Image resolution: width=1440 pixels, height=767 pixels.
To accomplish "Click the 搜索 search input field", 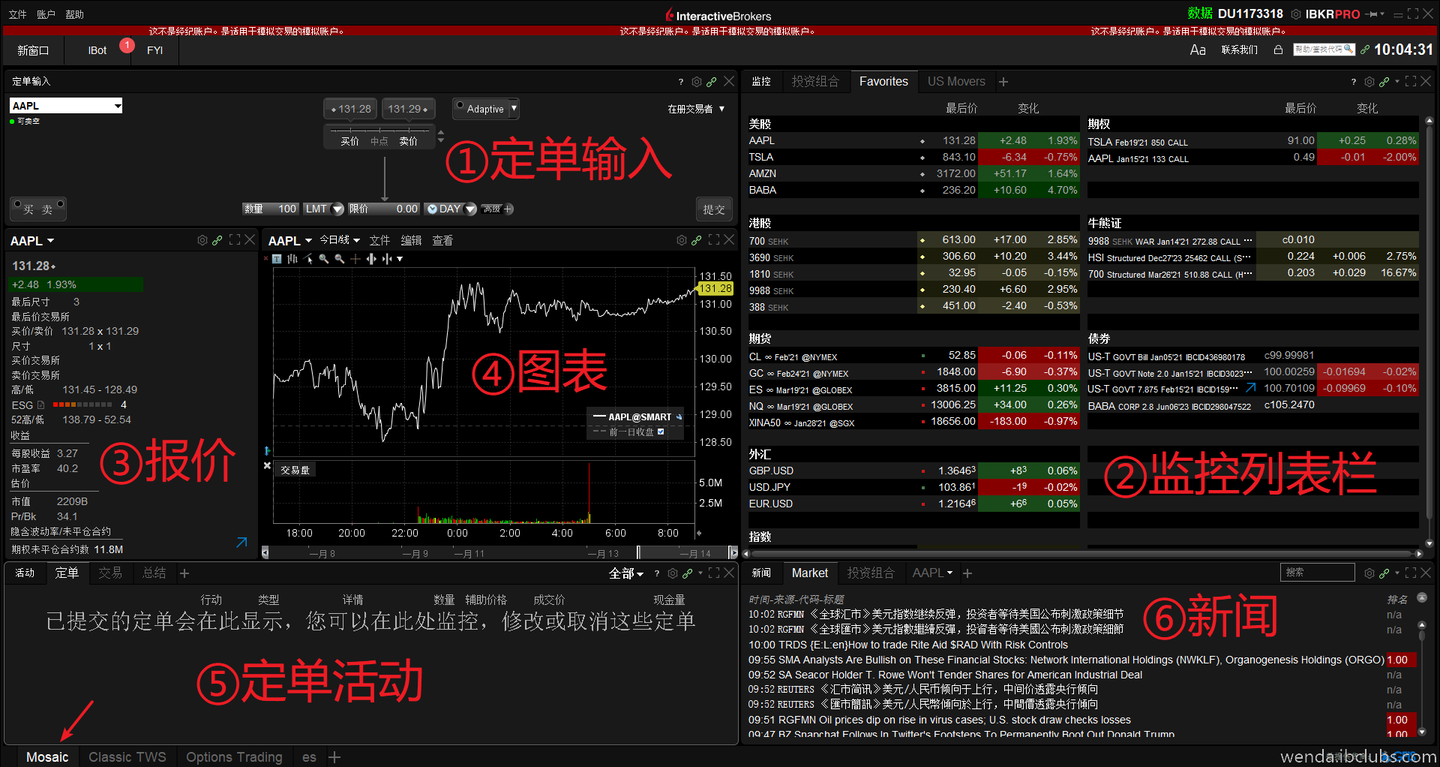I will point(1317,572).
